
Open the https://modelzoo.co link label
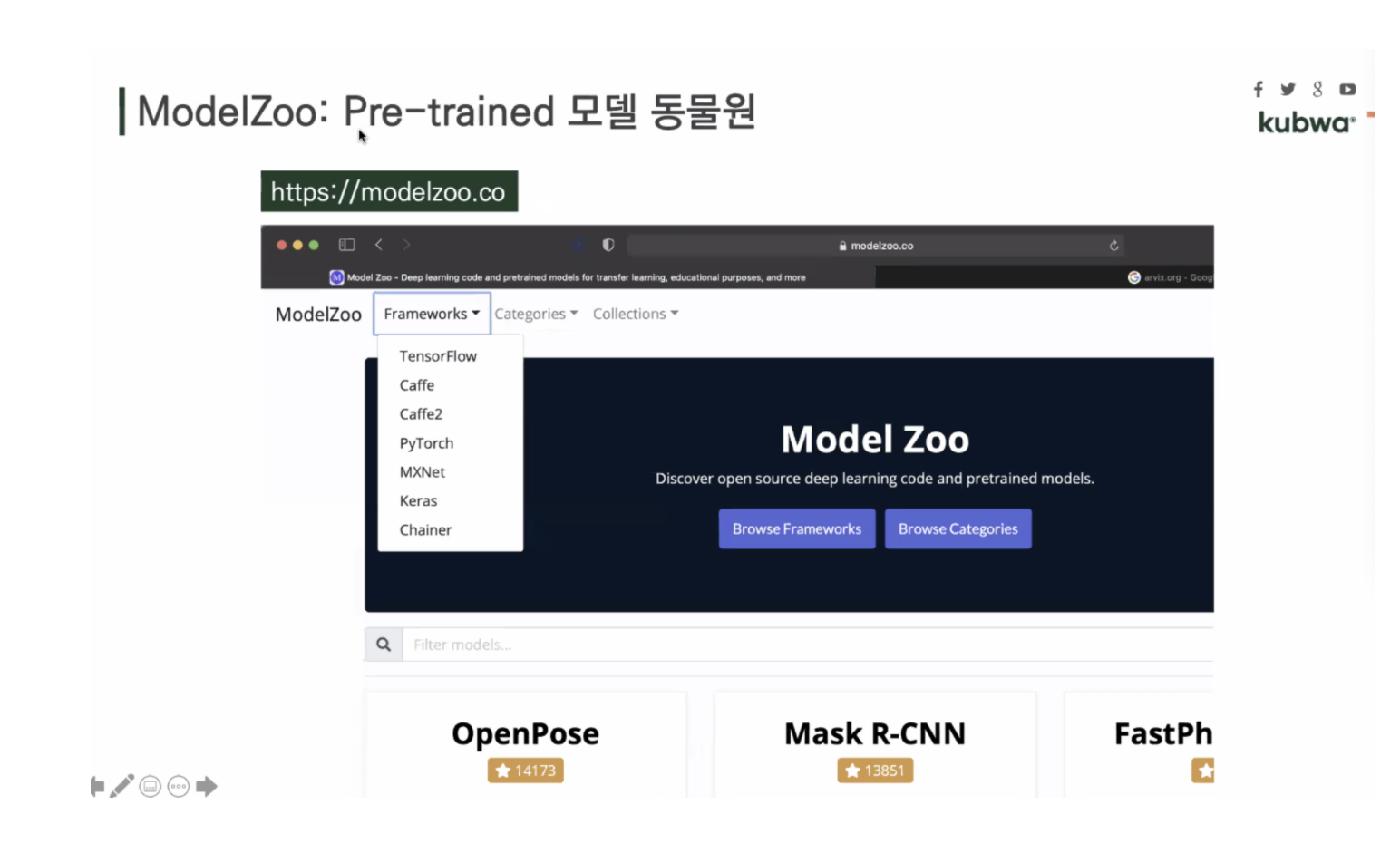tap(389, 191)
